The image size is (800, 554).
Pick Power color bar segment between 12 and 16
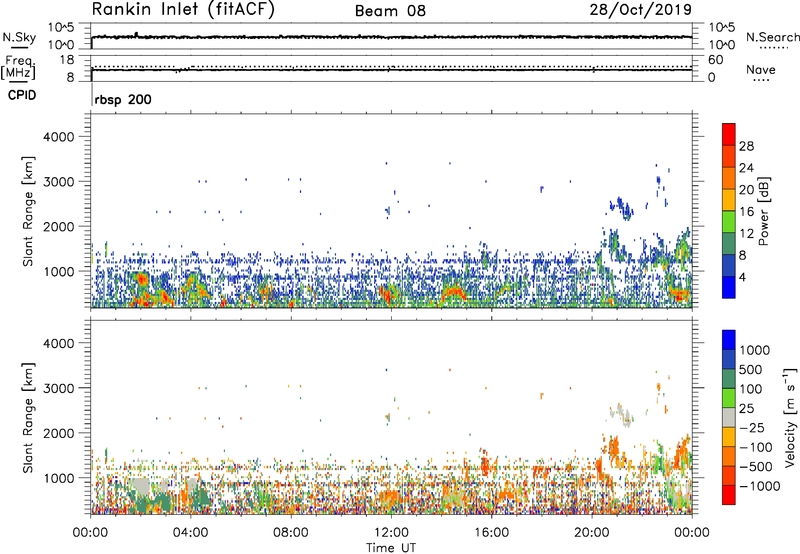(x=729, y=222)
